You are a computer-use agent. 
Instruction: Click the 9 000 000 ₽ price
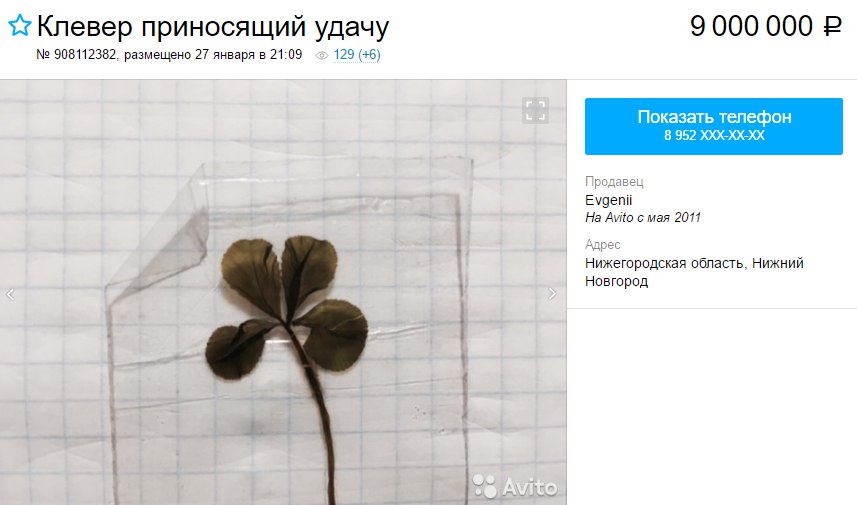coord(765,26)
